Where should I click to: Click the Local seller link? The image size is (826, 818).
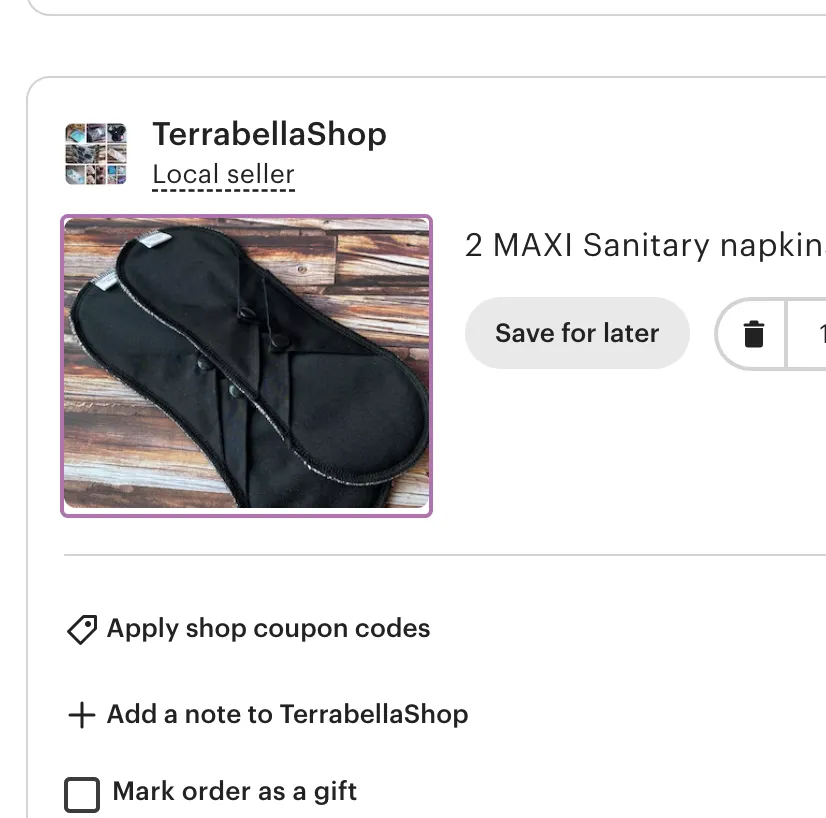pos(222,174)
